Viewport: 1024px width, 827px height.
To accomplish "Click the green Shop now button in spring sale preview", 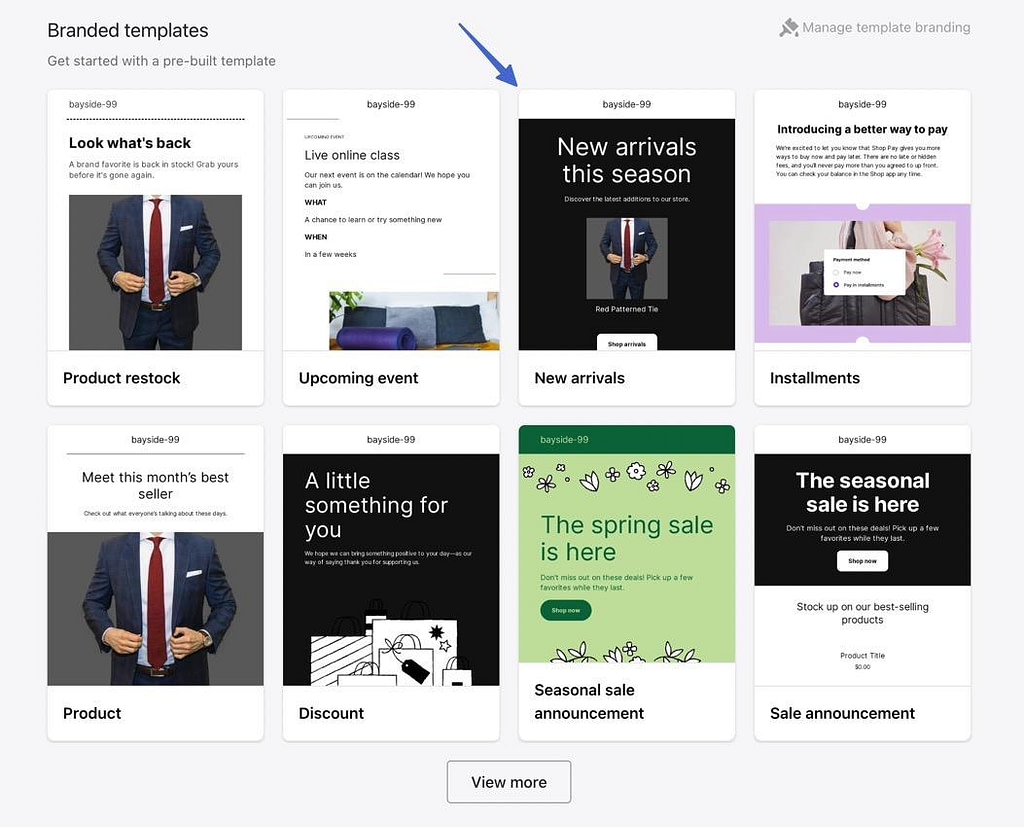I will point(564,609).
